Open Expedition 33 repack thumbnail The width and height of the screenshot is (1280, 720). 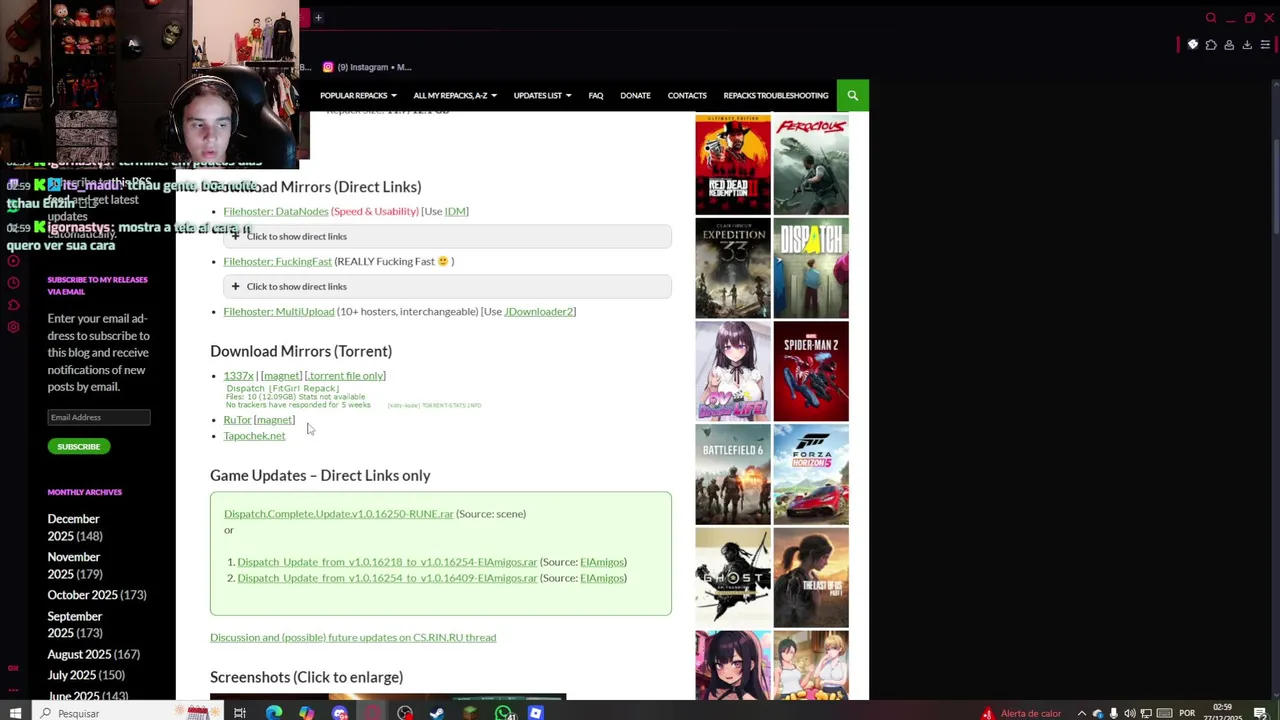[x=733, y=268]
